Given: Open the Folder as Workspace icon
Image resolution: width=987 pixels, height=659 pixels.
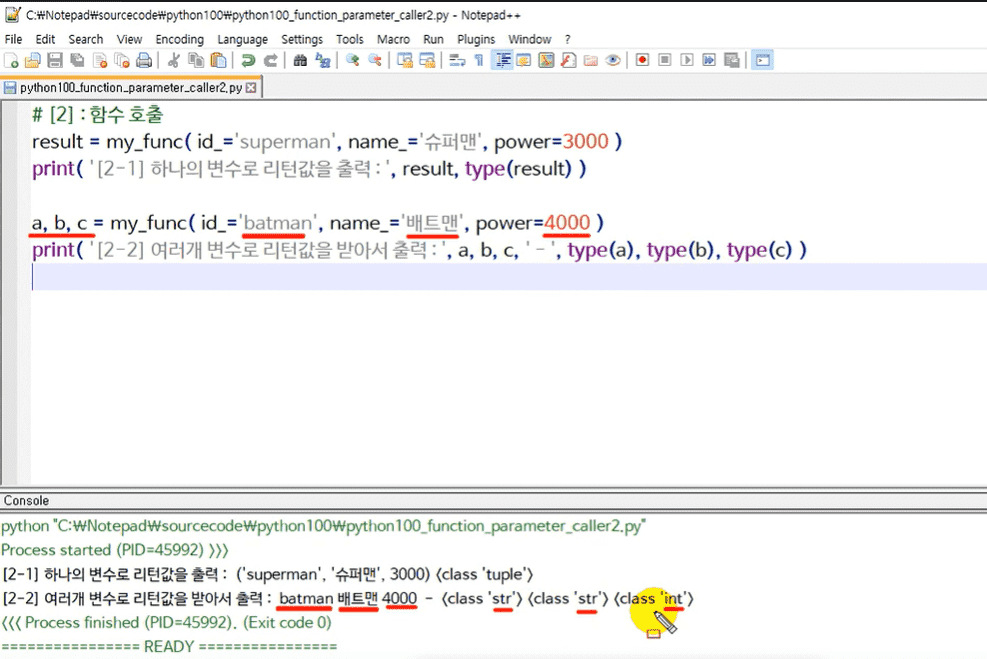Looking at the screenshot, I should [590, 60].
